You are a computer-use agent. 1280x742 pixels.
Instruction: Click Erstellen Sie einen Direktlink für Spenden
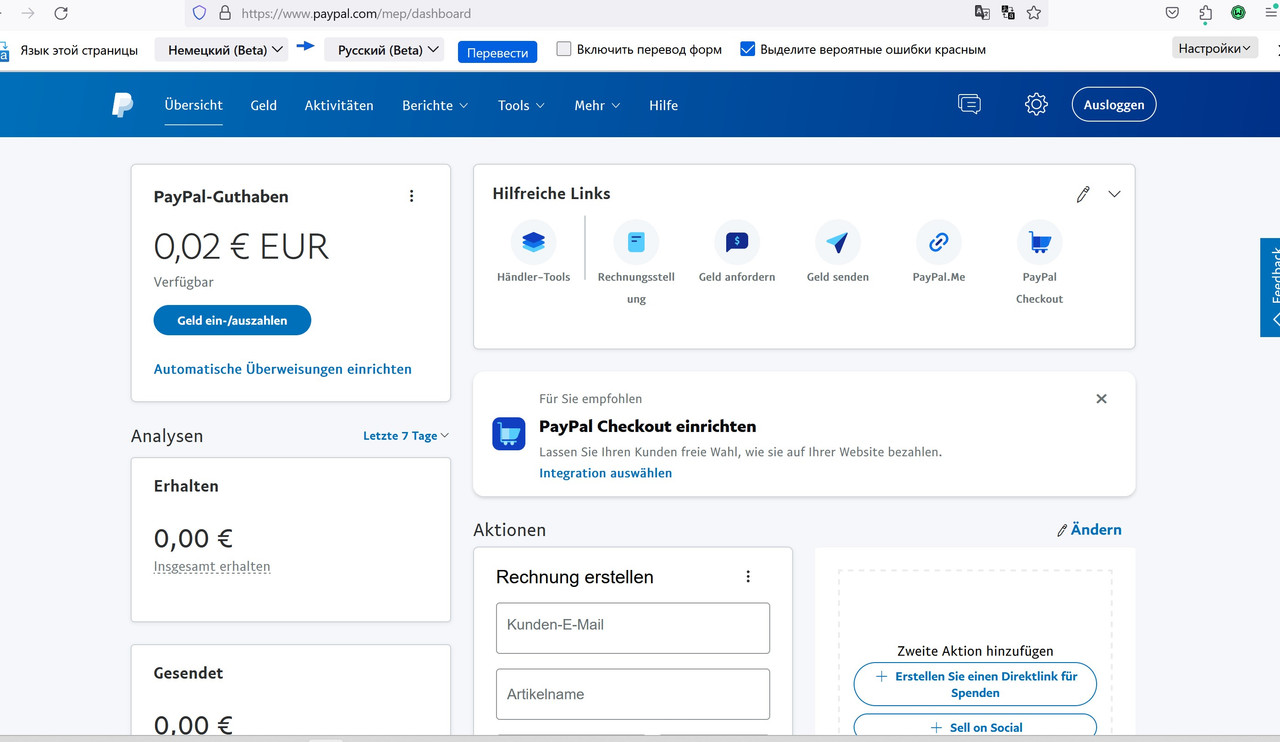pos(975,684)
